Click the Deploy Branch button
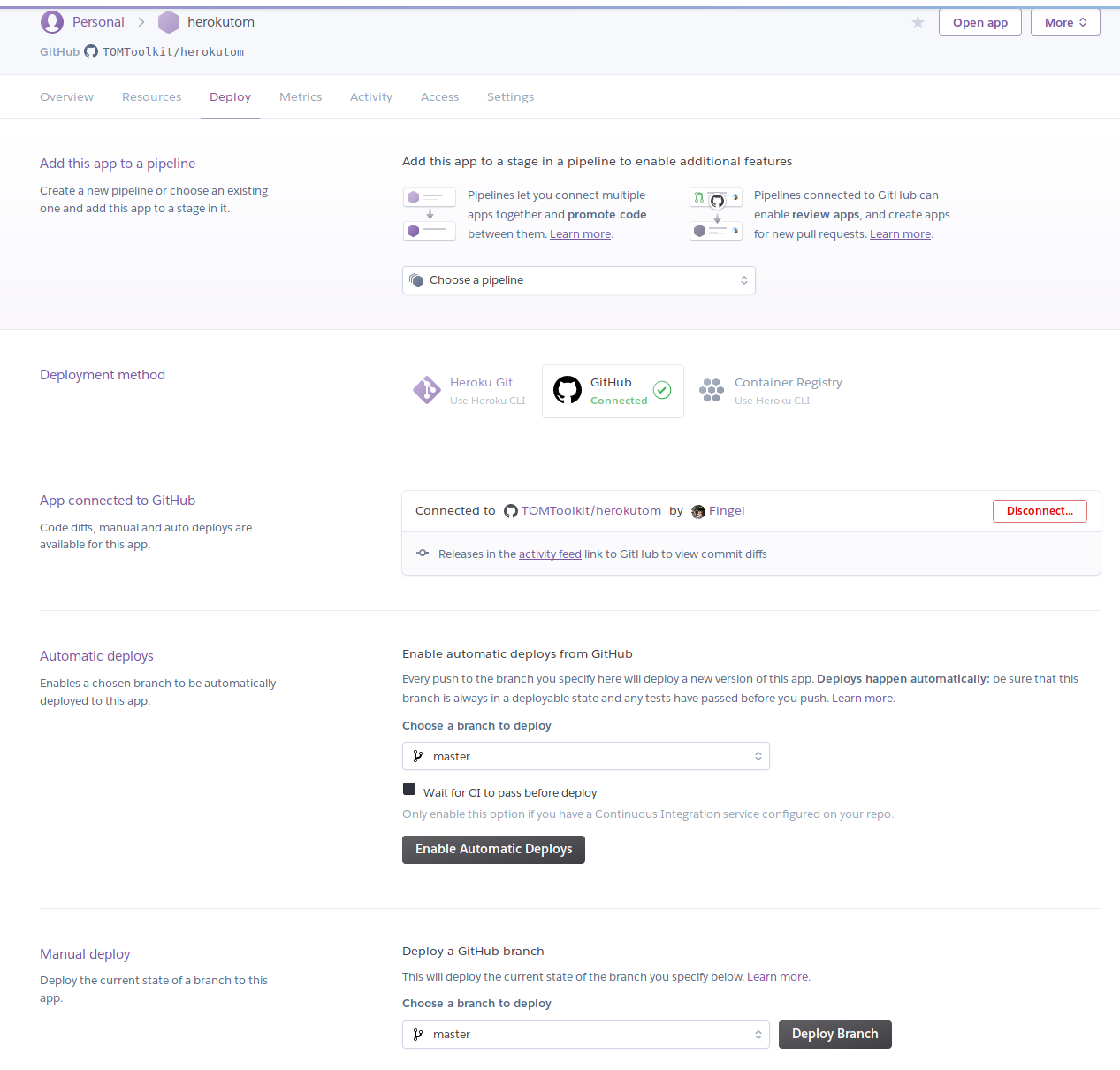The height and width of the screenshot is (1070, 1120). pos(834,1035)
